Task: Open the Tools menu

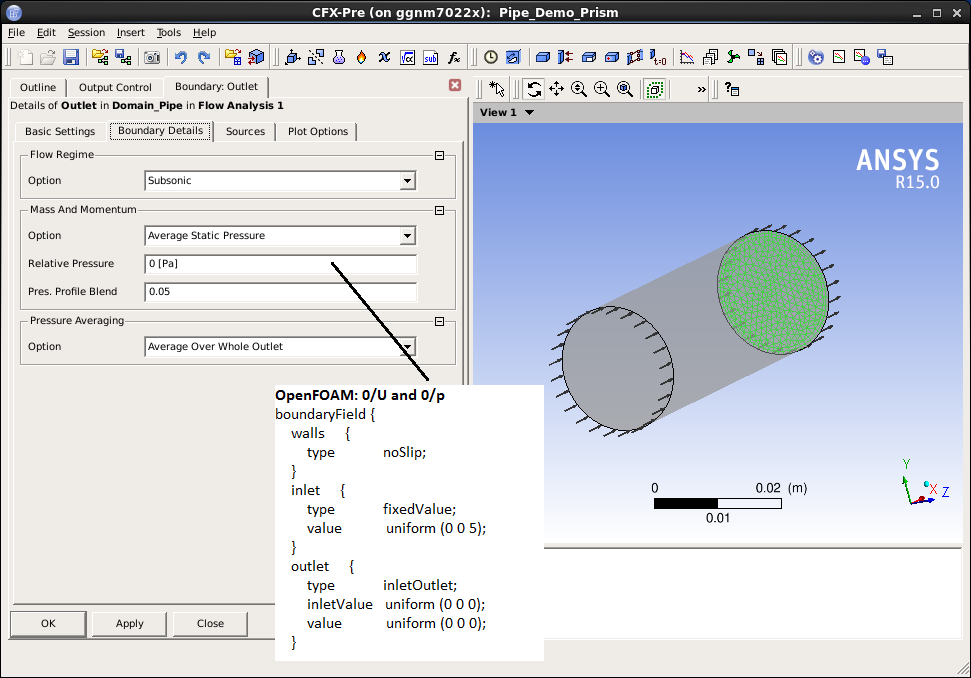Action: [x=168, y=33]
